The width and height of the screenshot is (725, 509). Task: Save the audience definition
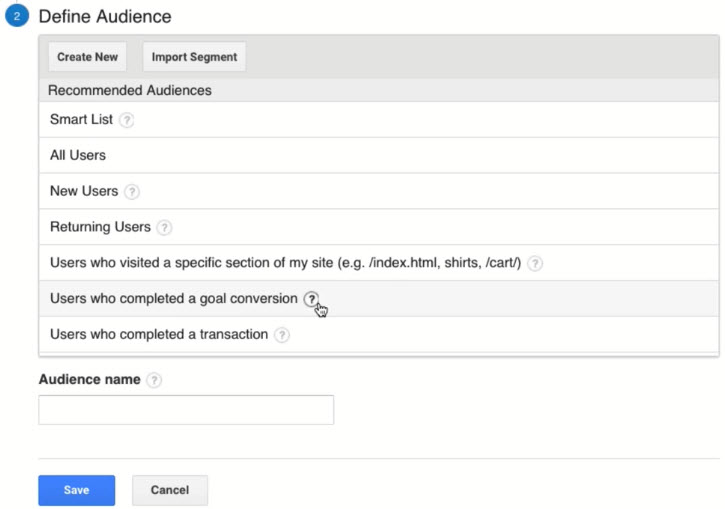coord(76,490)
